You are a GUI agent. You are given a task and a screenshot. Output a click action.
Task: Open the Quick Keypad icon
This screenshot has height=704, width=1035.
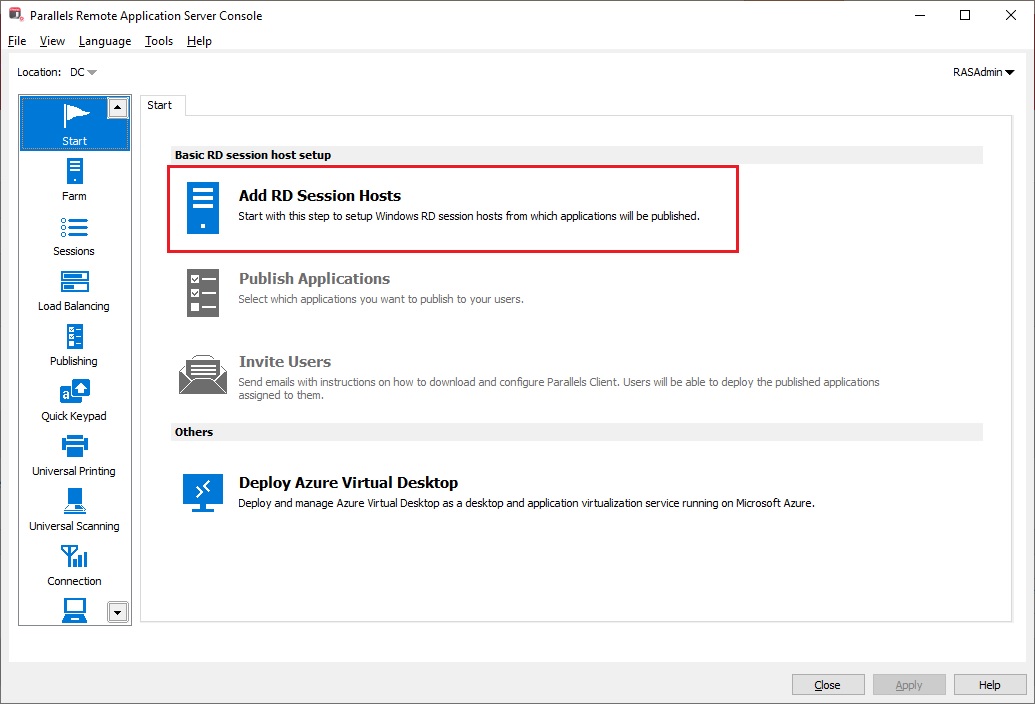75,391
